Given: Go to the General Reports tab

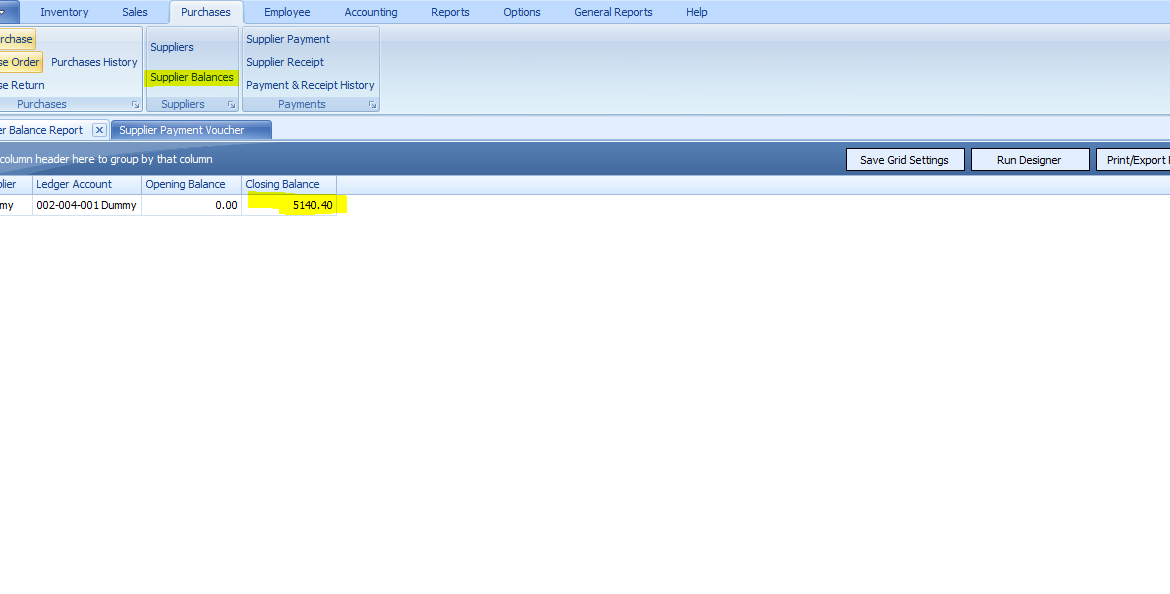Looking at the screenshot, I should tap(613, 12).
